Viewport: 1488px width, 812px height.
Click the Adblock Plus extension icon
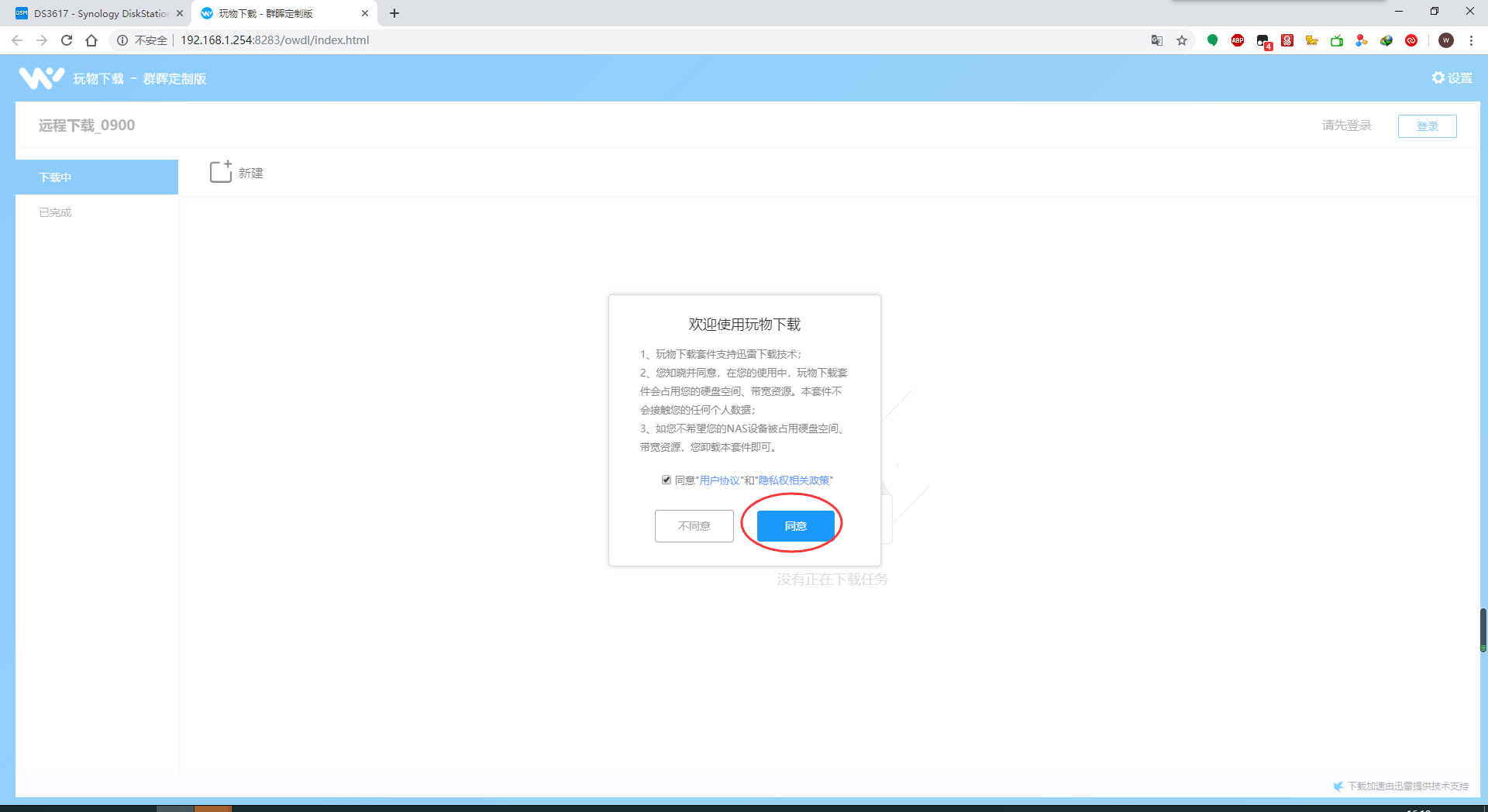tap(1238, 40)
